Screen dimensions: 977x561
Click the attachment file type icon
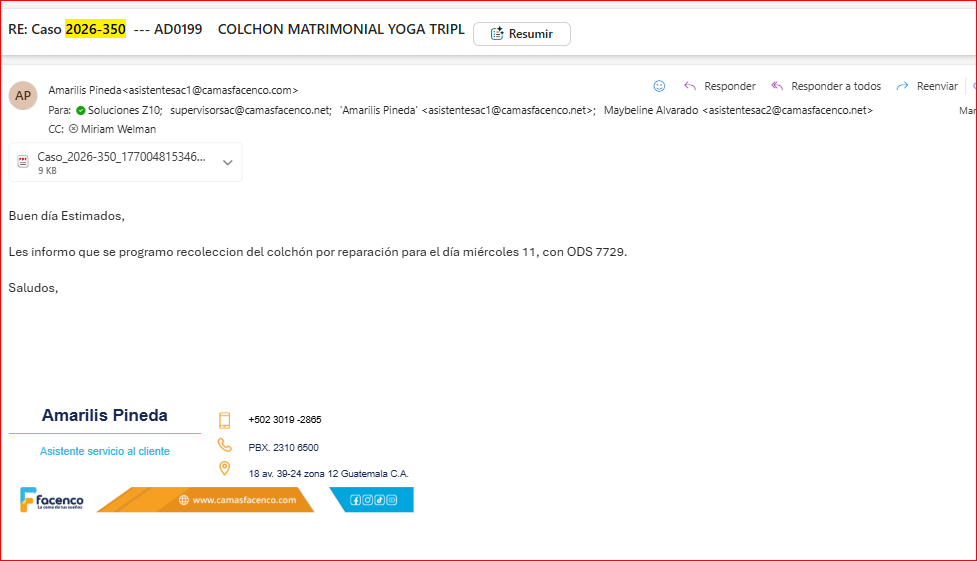[23, 162]
